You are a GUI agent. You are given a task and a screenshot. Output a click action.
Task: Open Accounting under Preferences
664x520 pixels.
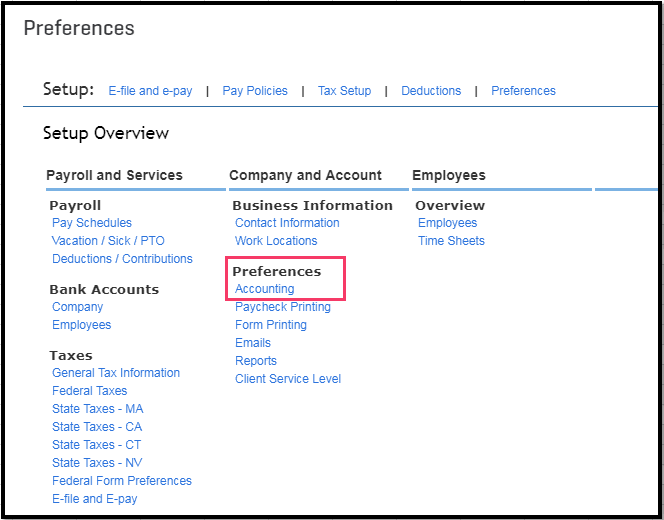265,289
